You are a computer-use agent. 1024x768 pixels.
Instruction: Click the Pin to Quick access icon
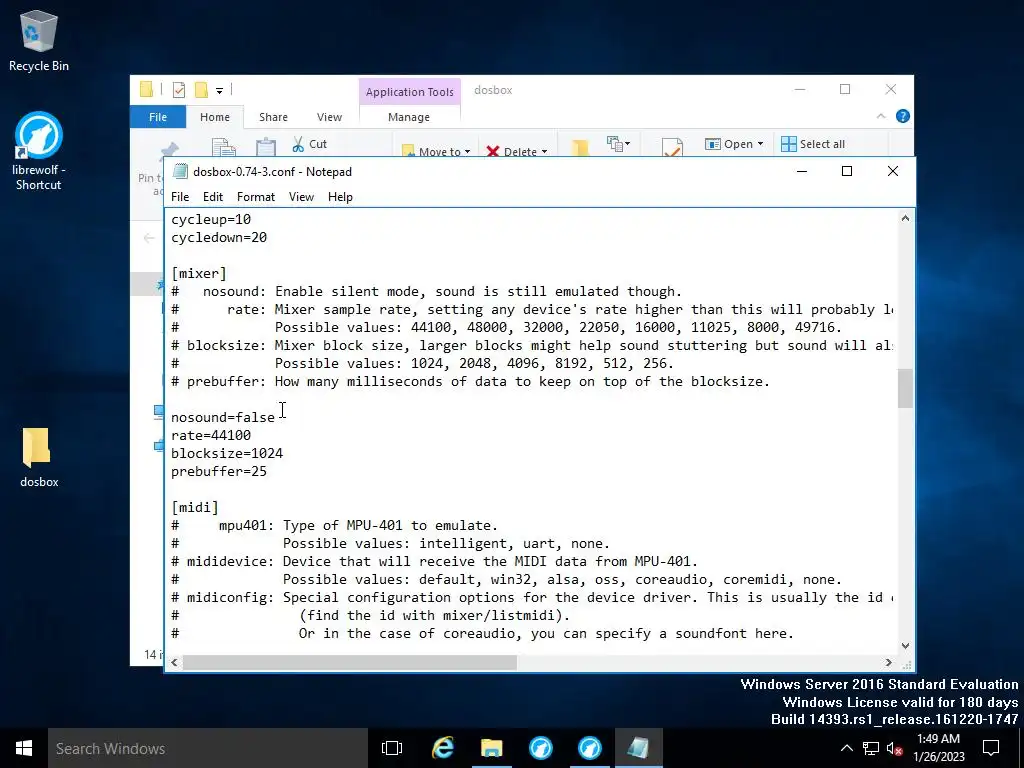pos(170,150)
